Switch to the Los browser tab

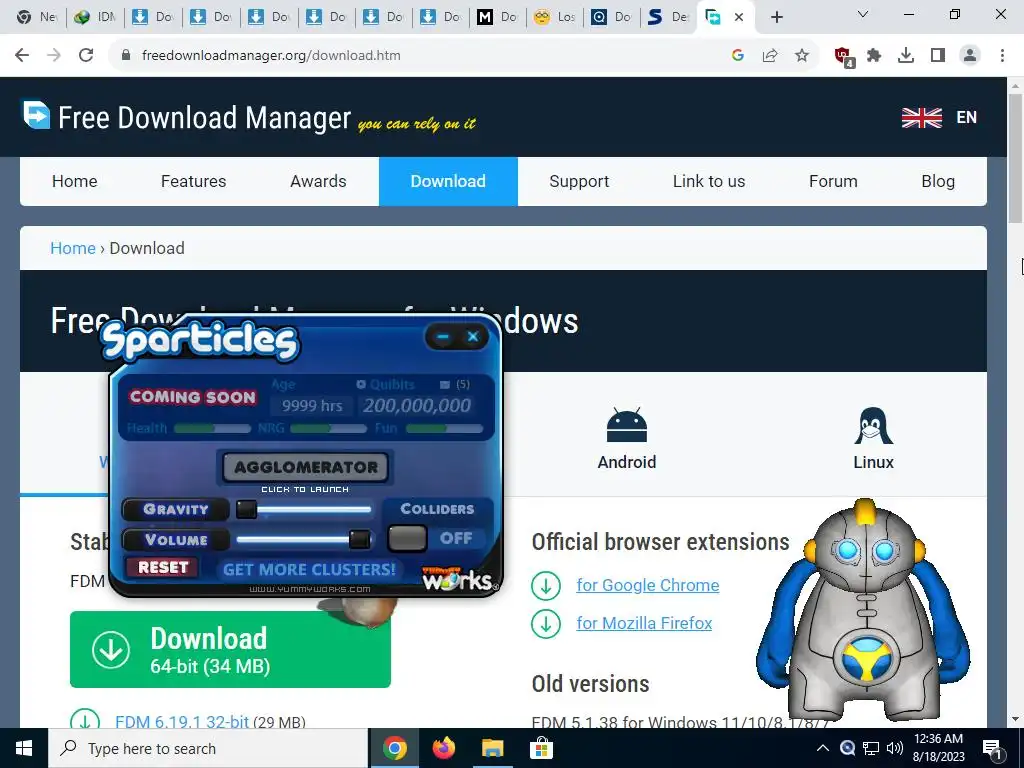pyautogui.click(x=556, y=17)
